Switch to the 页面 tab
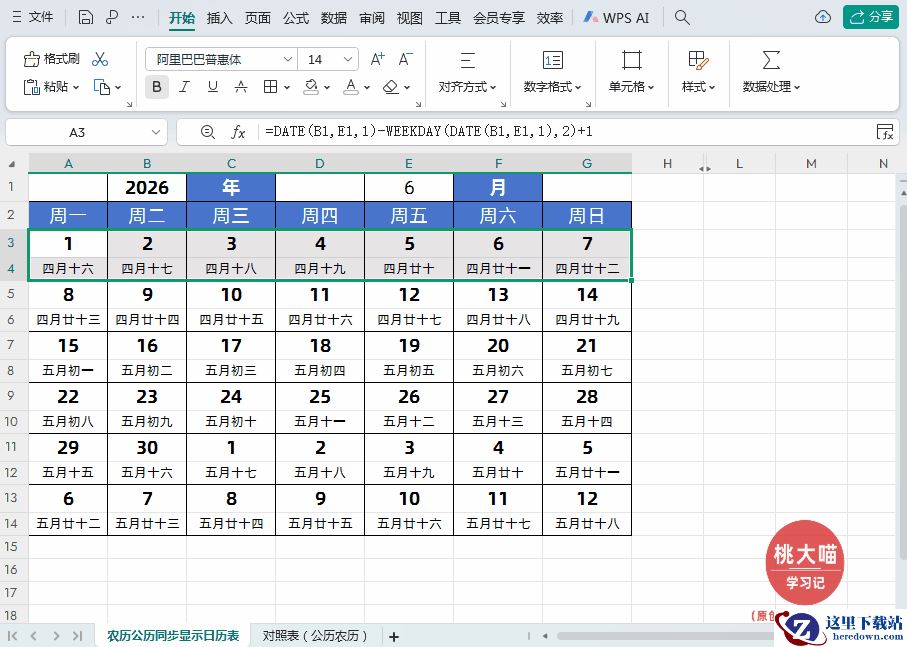Viewport: 907px width, 647px height. 257,18
